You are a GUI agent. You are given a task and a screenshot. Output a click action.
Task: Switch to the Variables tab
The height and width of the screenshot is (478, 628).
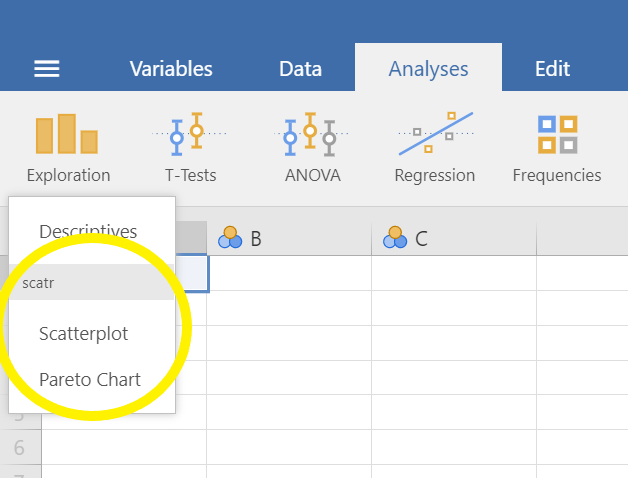point(171,69)
